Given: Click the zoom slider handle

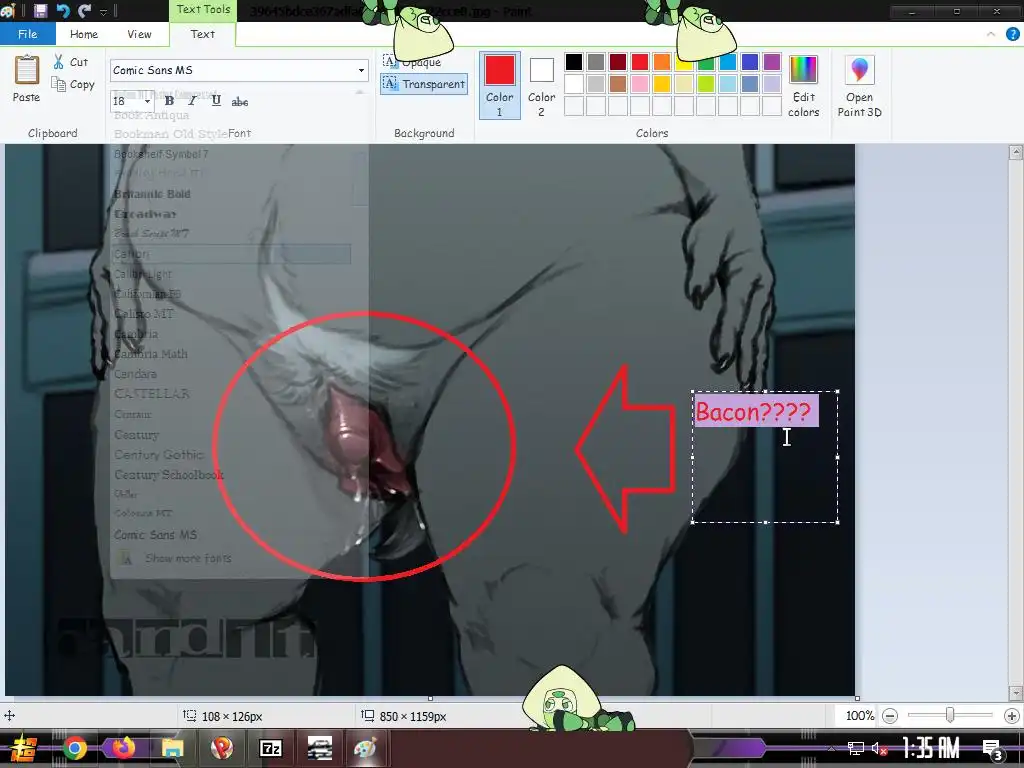Looking at the screenshot, I should tap(950, 715).
